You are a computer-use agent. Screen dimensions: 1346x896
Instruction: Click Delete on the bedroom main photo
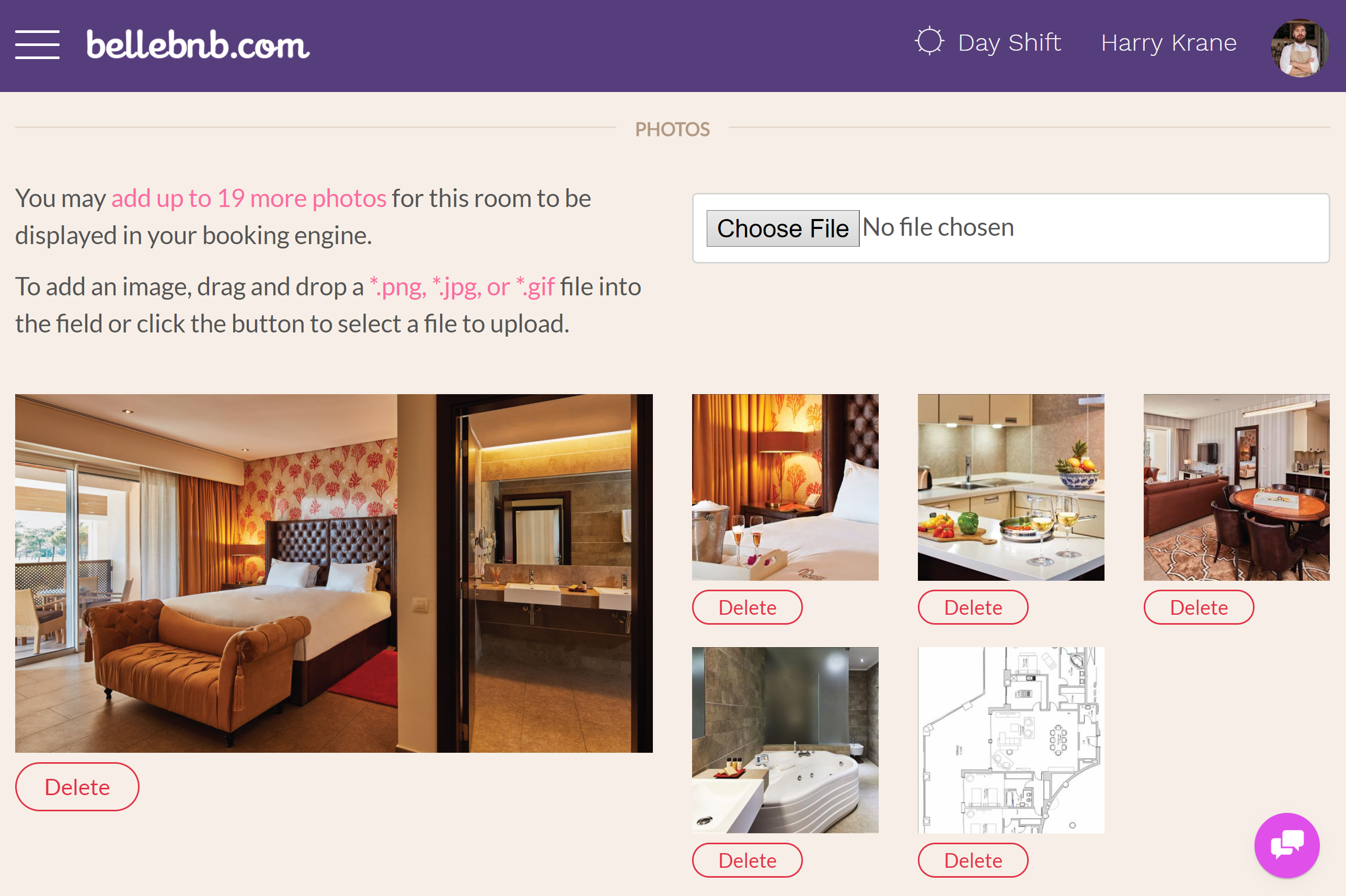click(x=77, y=787)
